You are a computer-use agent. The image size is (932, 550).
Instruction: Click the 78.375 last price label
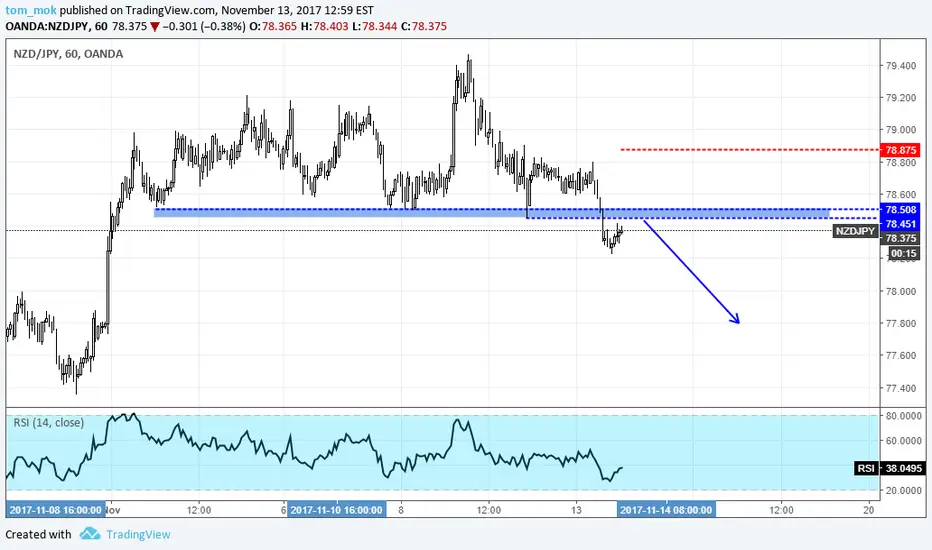point(900,238)
